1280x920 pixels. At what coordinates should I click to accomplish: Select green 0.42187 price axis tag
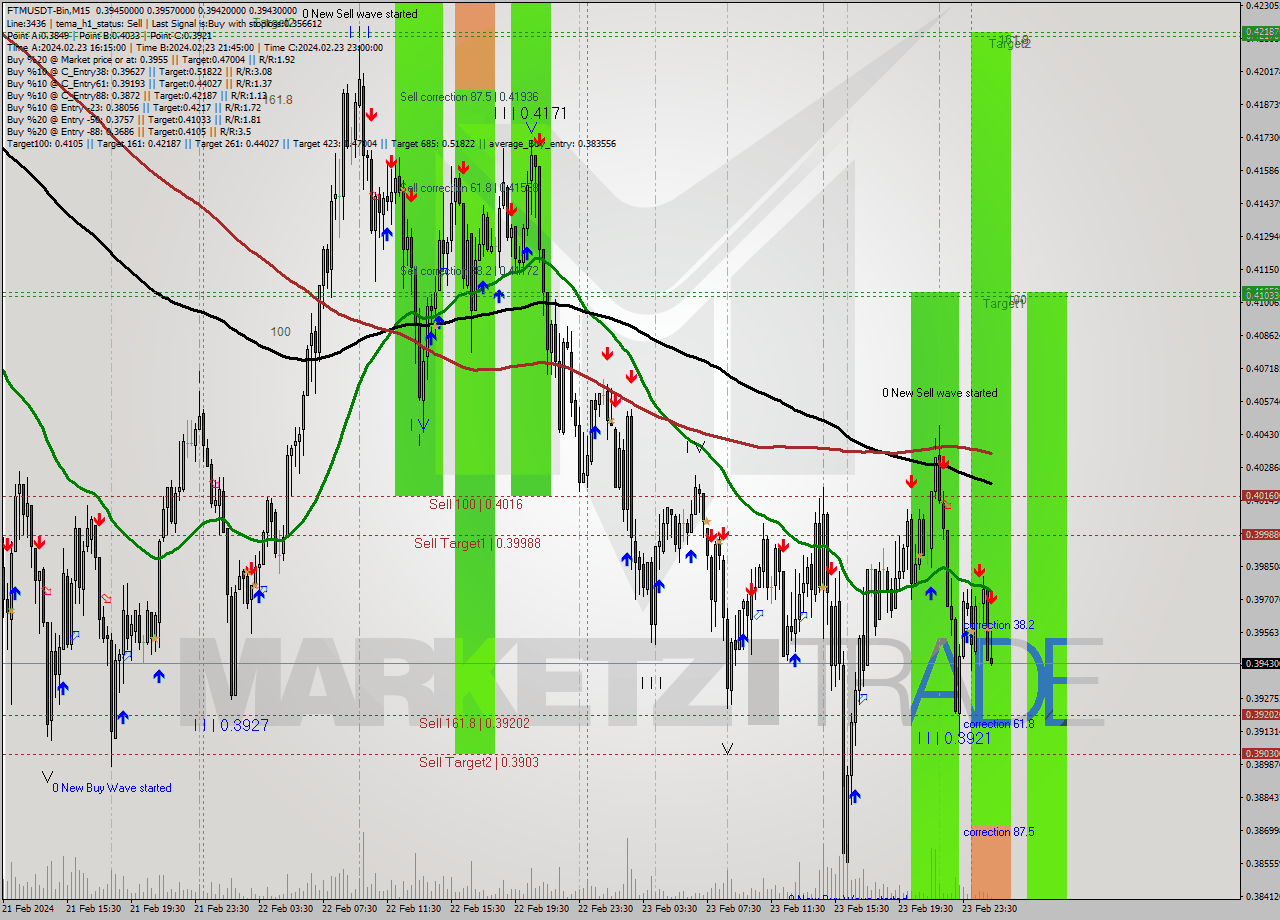[1260, 33]
